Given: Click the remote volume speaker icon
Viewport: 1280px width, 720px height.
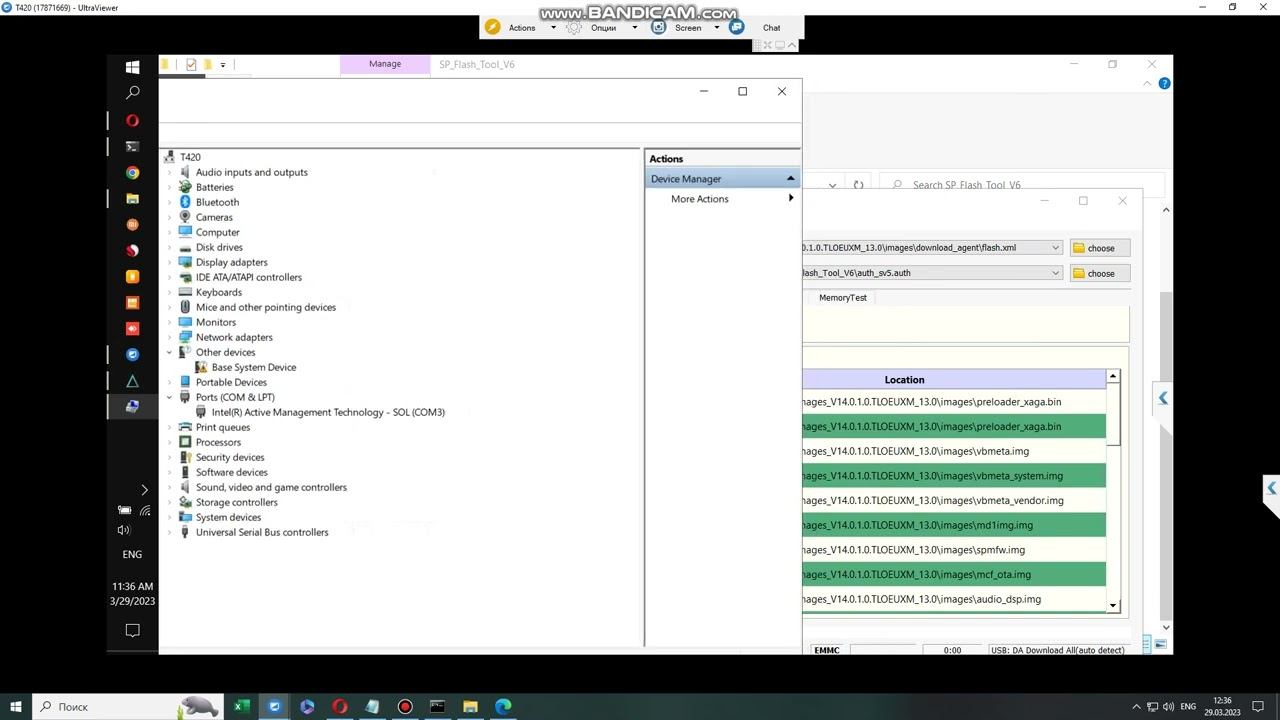Looking at the screenshot, I should (x=124, y=530).
